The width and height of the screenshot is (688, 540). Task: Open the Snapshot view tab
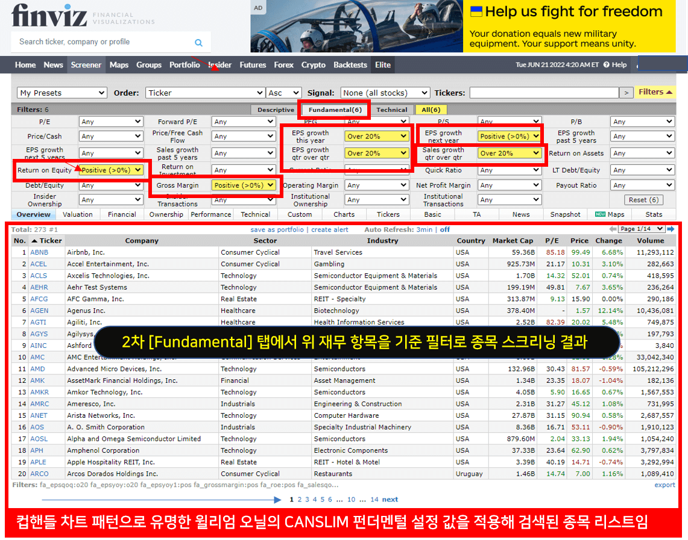[565, 215]
